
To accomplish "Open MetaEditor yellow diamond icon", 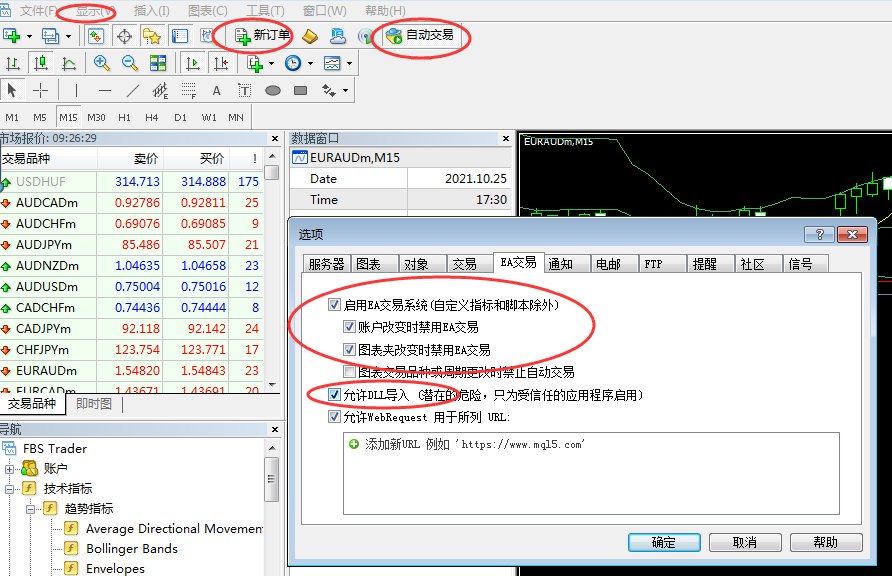I will point(309,36).
